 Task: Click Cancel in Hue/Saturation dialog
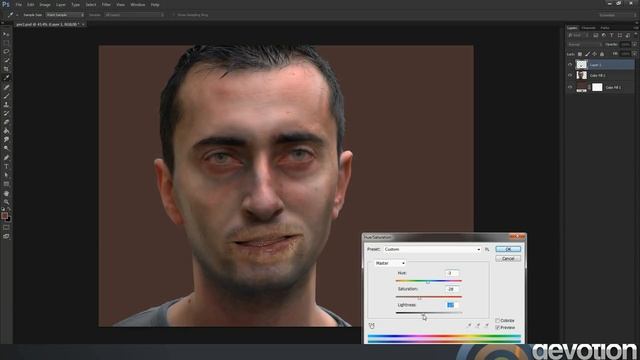(x=508, y=259)
